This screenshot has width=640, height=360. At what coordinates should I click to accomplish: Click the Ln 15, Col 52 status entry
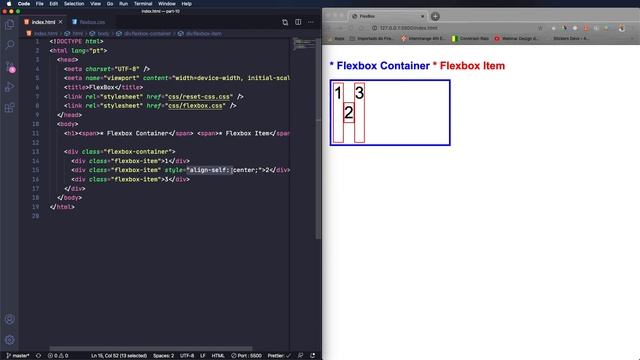coord(119,356)
